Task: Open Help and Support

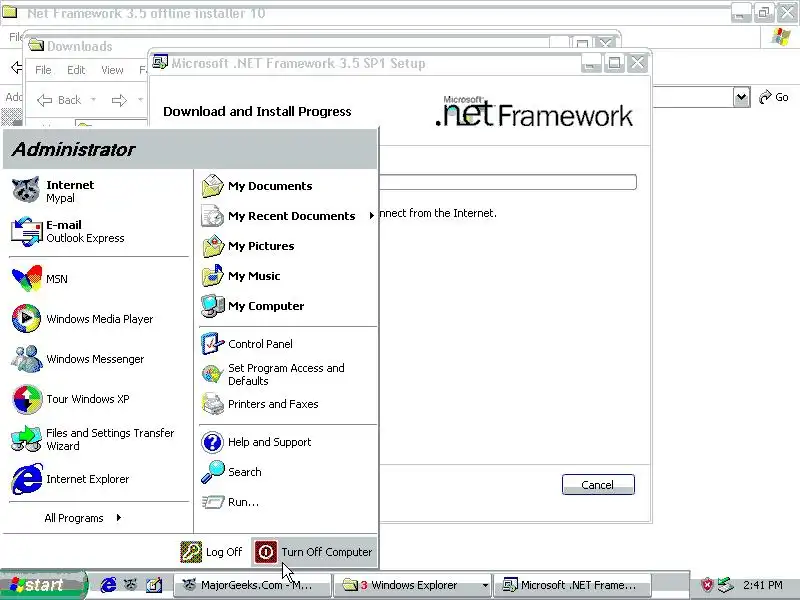Action: coord(288,442)
